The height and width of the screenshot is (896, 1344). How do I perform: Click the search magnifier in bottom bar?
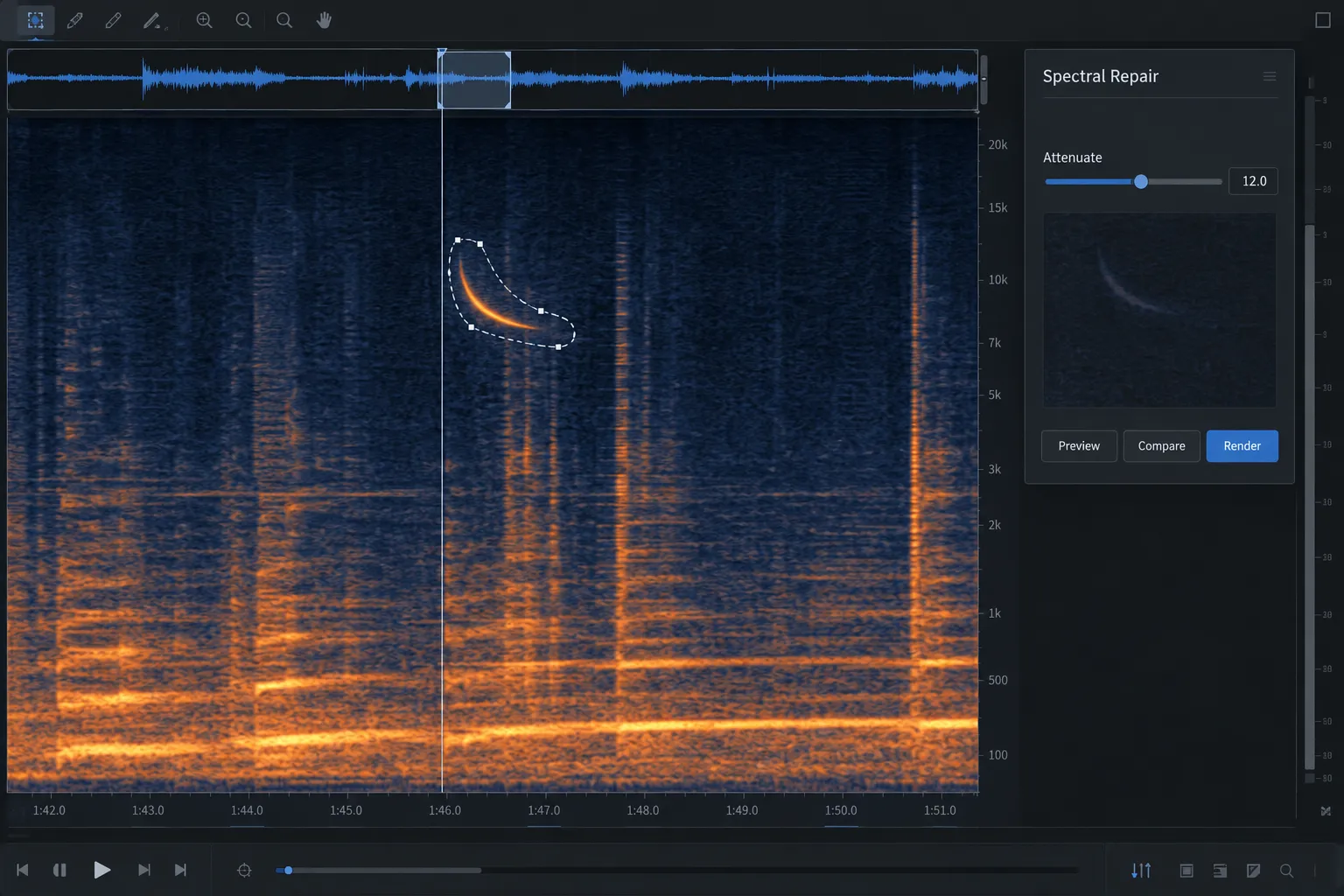pyautogui.click(x=1286, y=871)
